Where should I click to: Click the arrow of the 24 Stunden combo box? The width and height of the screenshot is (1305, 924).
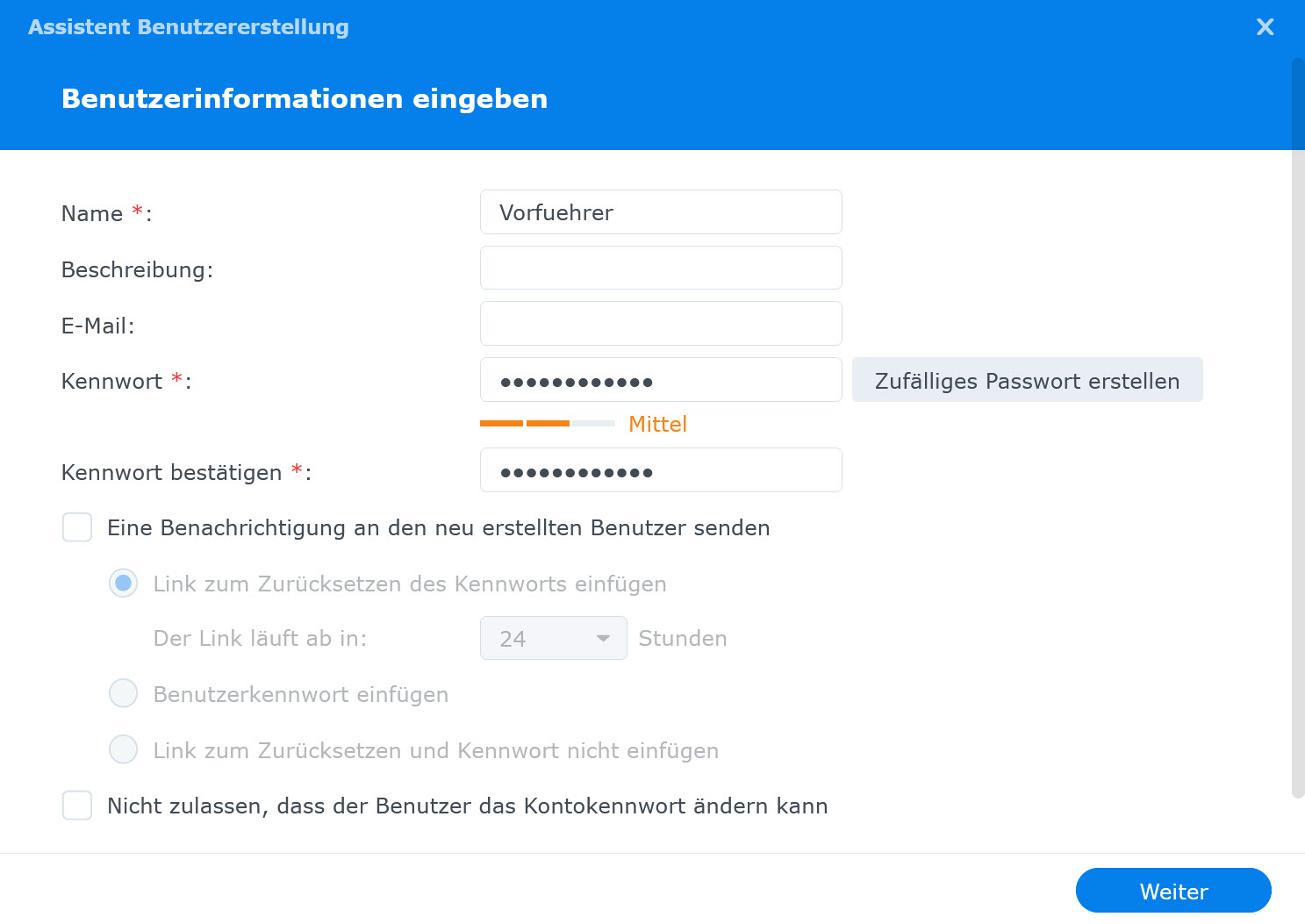603,638
